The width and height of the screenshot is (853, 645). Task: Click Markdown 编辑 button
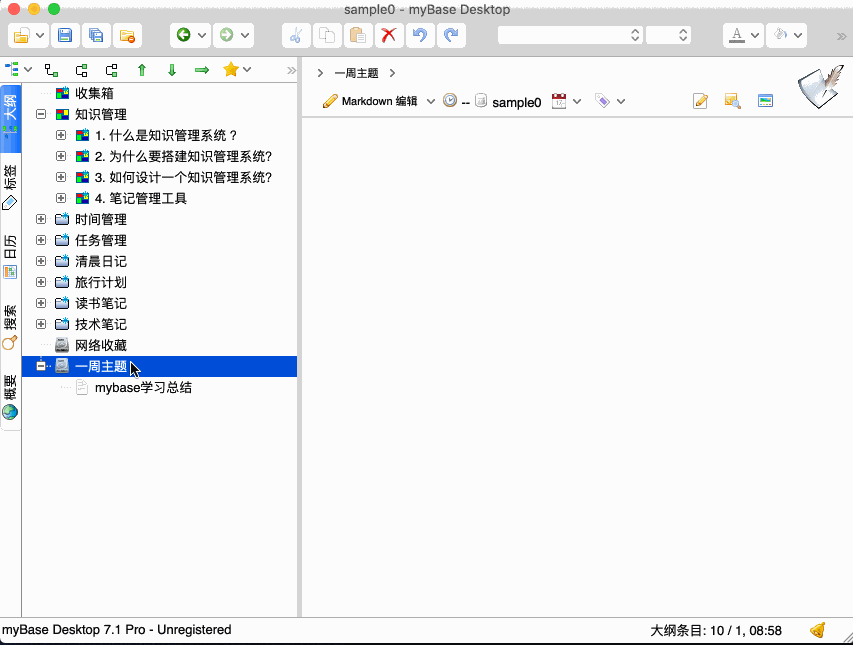pos(370,101)
